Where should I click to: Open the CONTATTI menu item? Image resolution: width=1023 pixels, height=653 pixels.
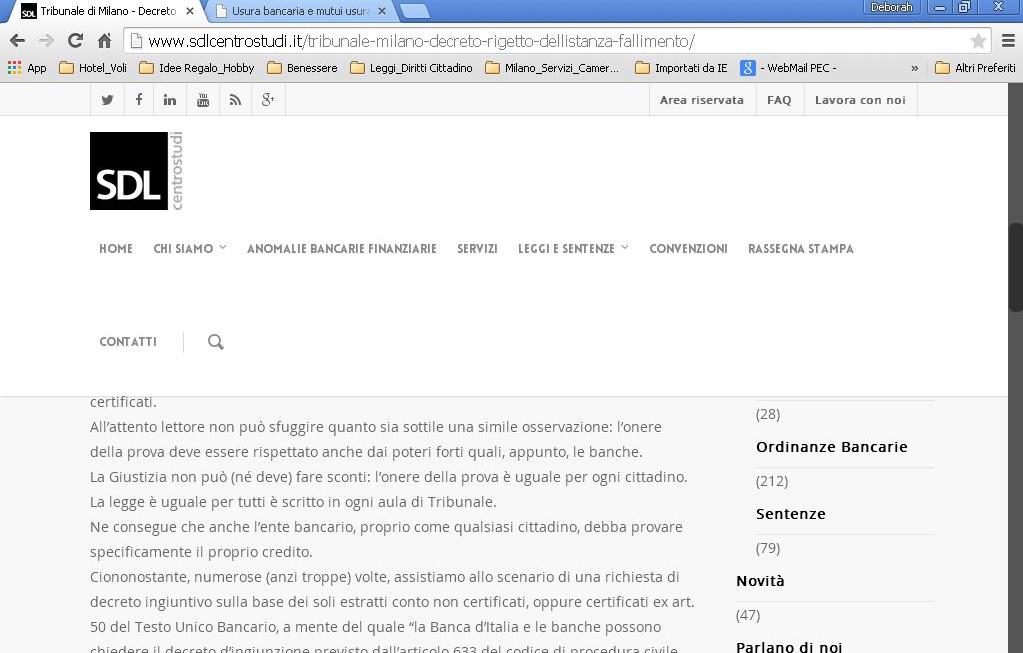click(x=128, y=342)
